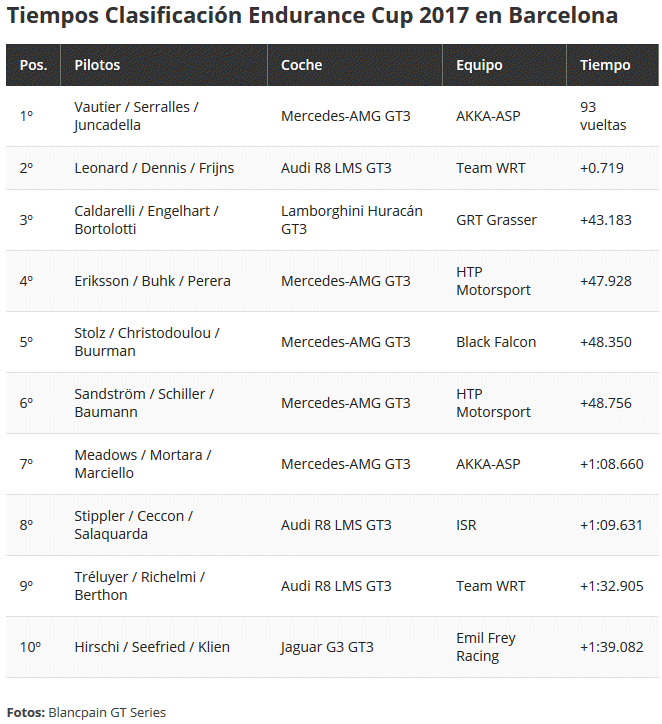Click the 'Tiempo' column header
The height and width of the screenshot is (724, 662).
coord(605,65)
